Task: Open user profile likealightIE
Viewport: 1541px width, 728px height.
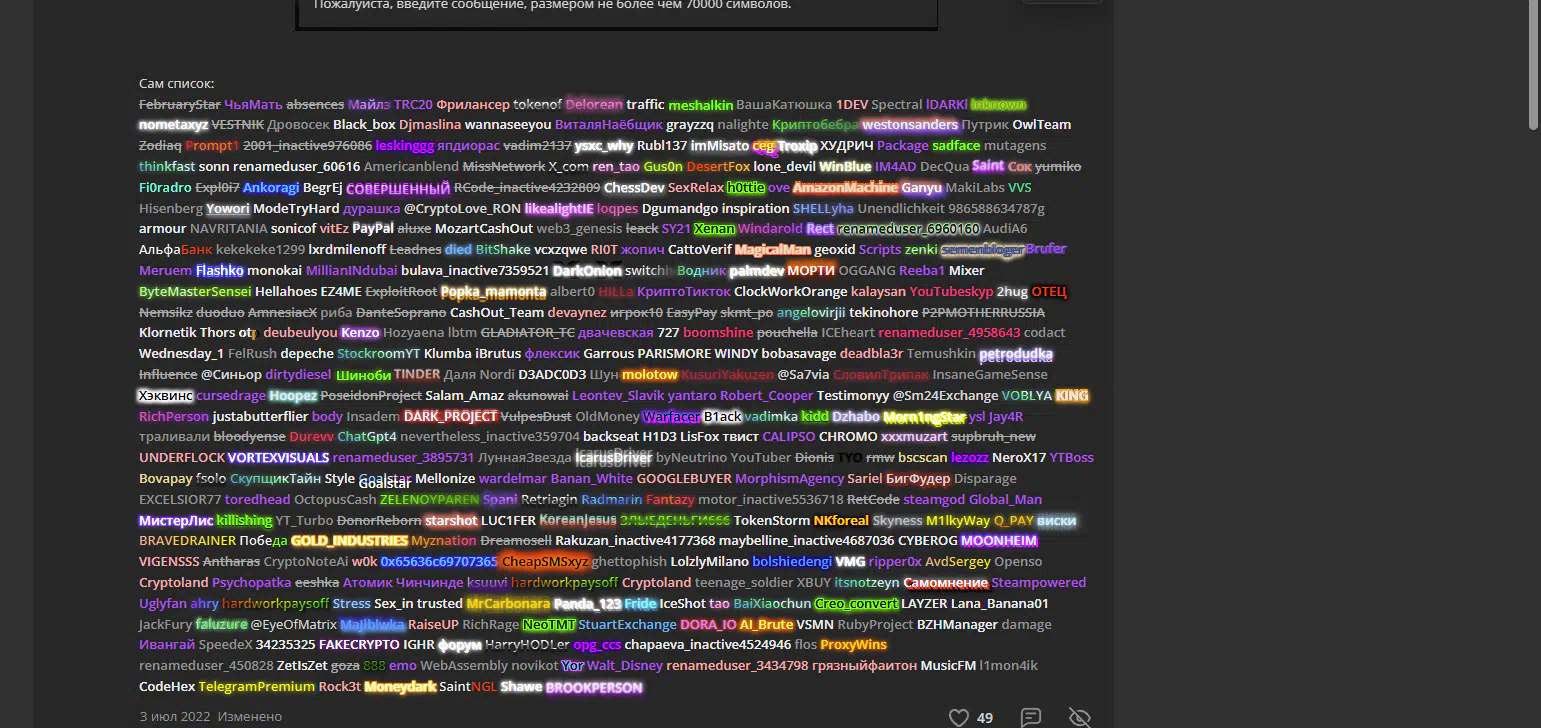Action: 559,208
